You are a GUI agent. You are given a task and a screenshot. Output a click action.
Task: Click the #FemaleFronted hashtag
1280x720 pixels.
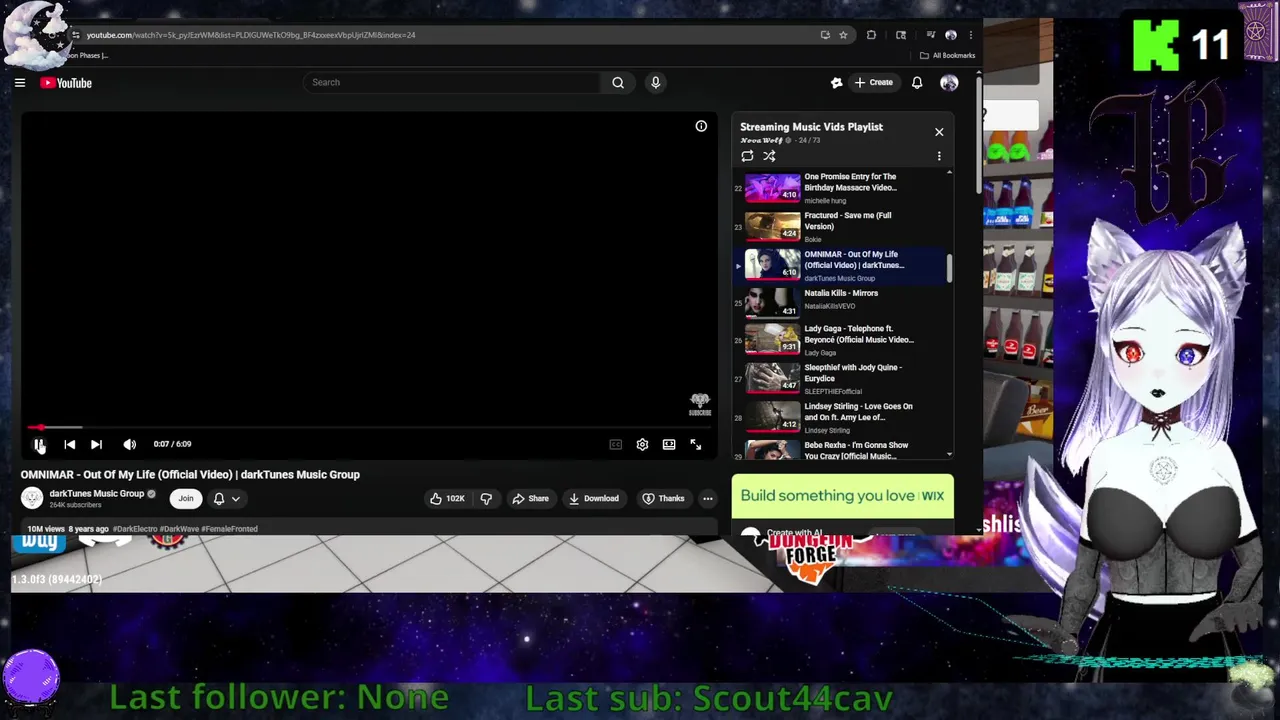229,529
